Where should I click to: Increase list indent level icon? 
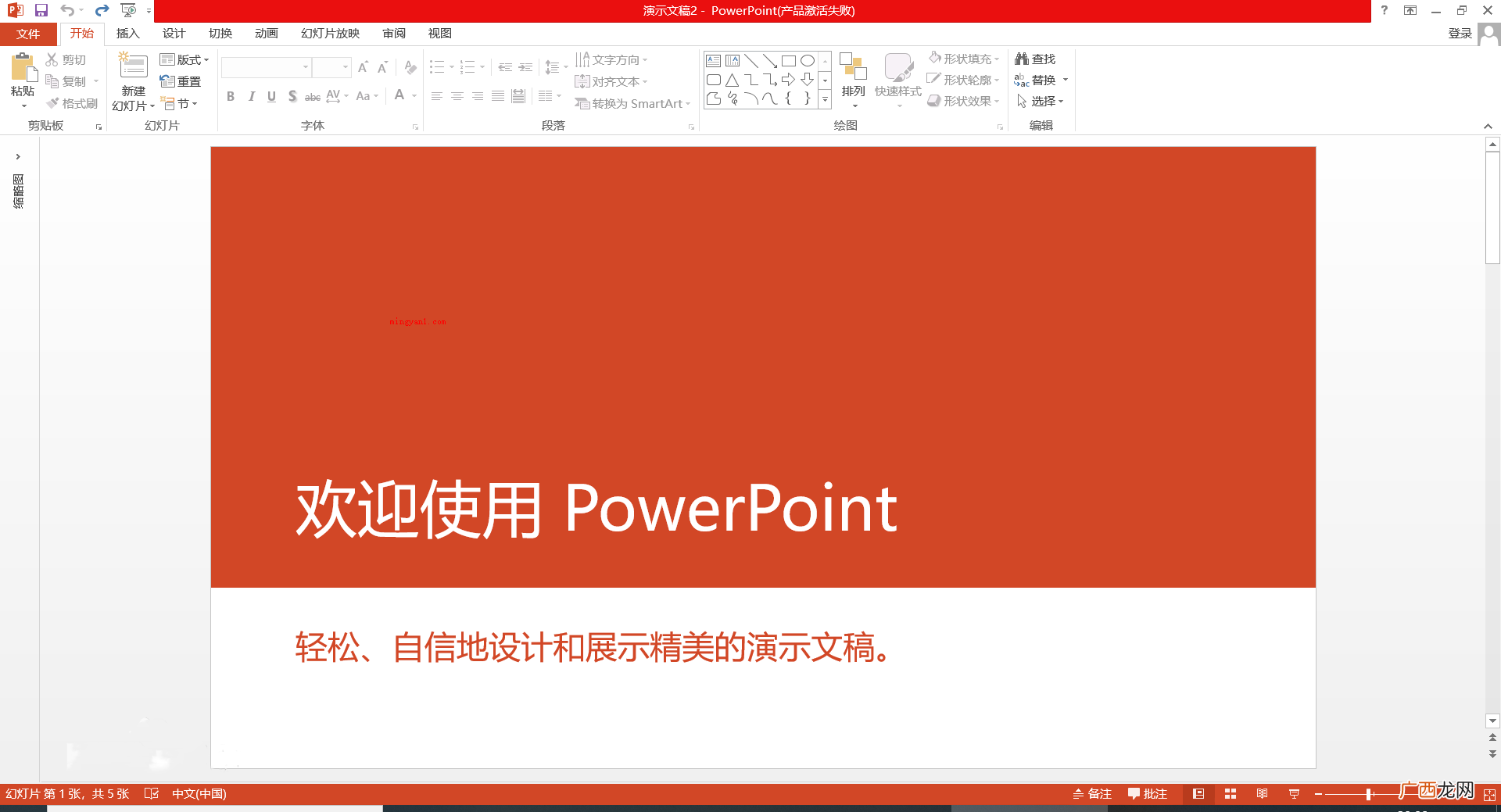click(x=525, y=67)
